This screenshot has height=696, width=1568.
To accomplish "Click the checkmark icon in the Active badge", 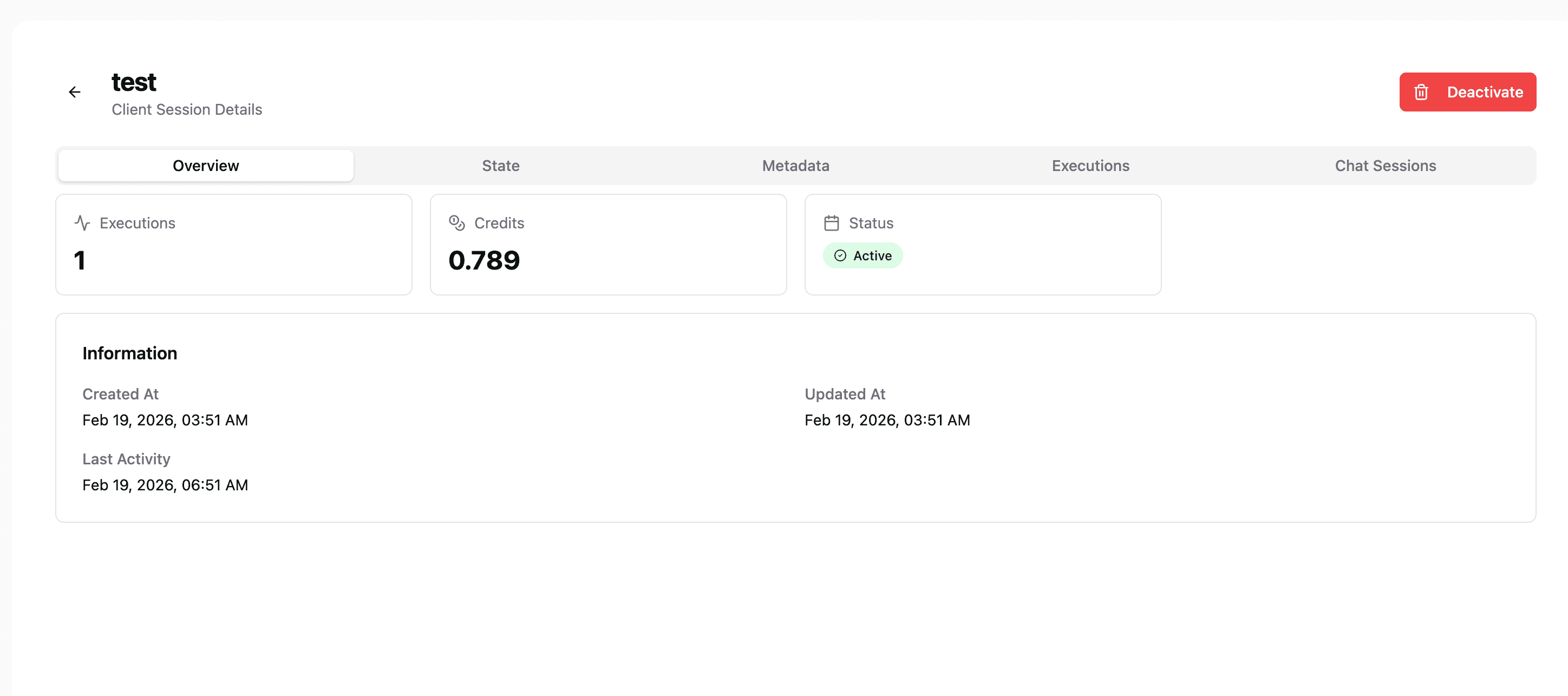I will click(840, 255).
